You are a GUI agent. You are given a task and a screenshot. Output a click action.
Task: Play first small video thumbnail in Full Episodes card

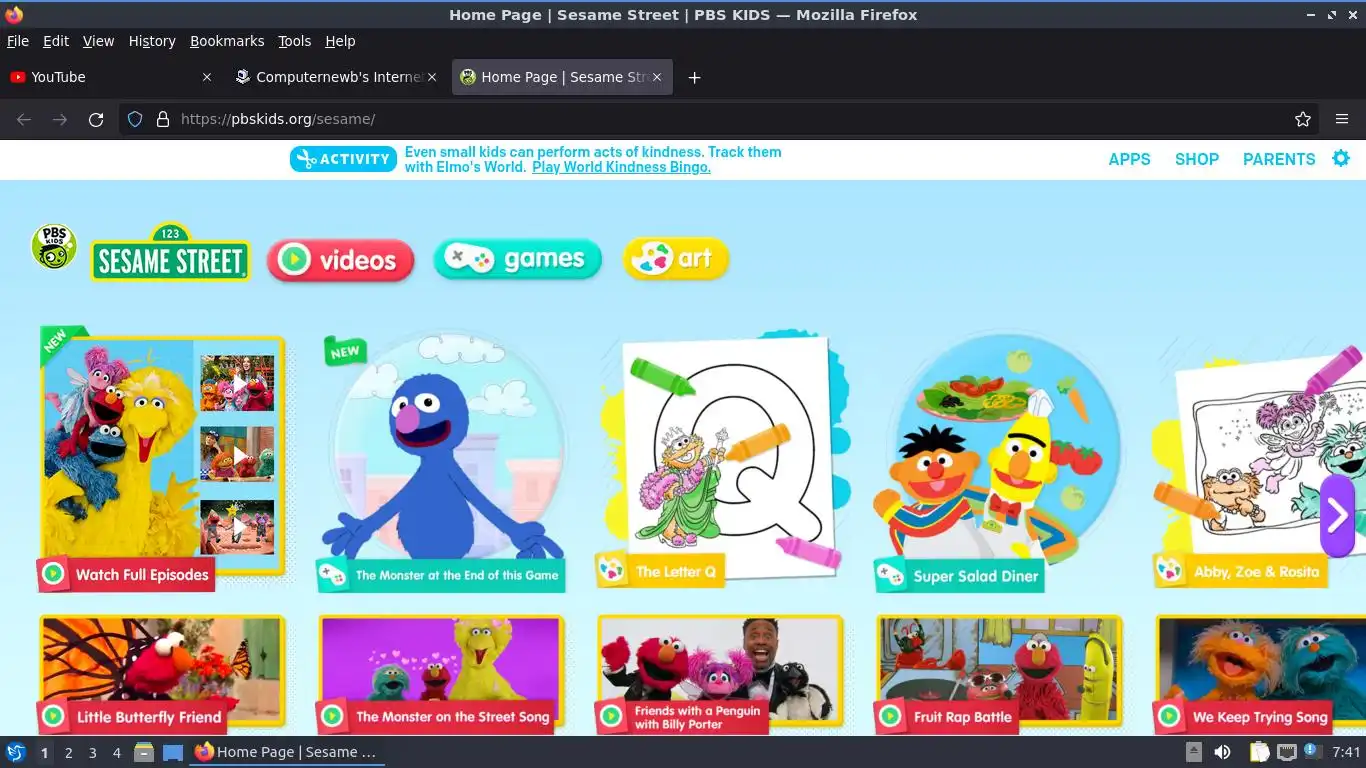(x=237, y=383)
